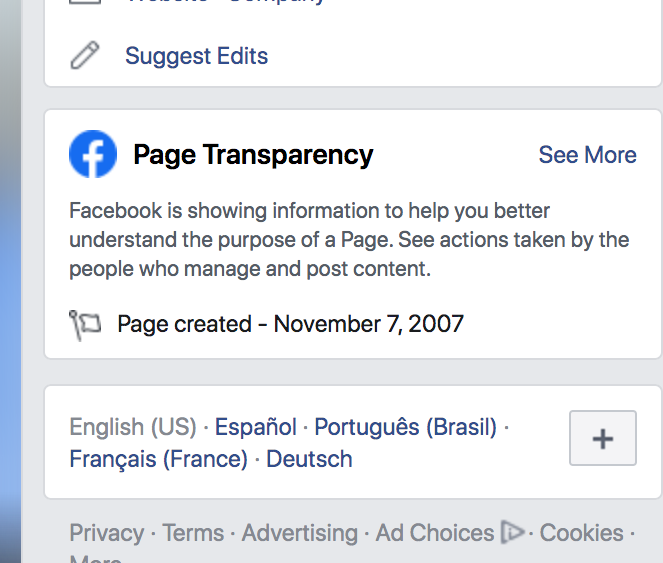Select Português (Brasil) language
The width and height of the screenshot is (663, 563).
point(405,427)
